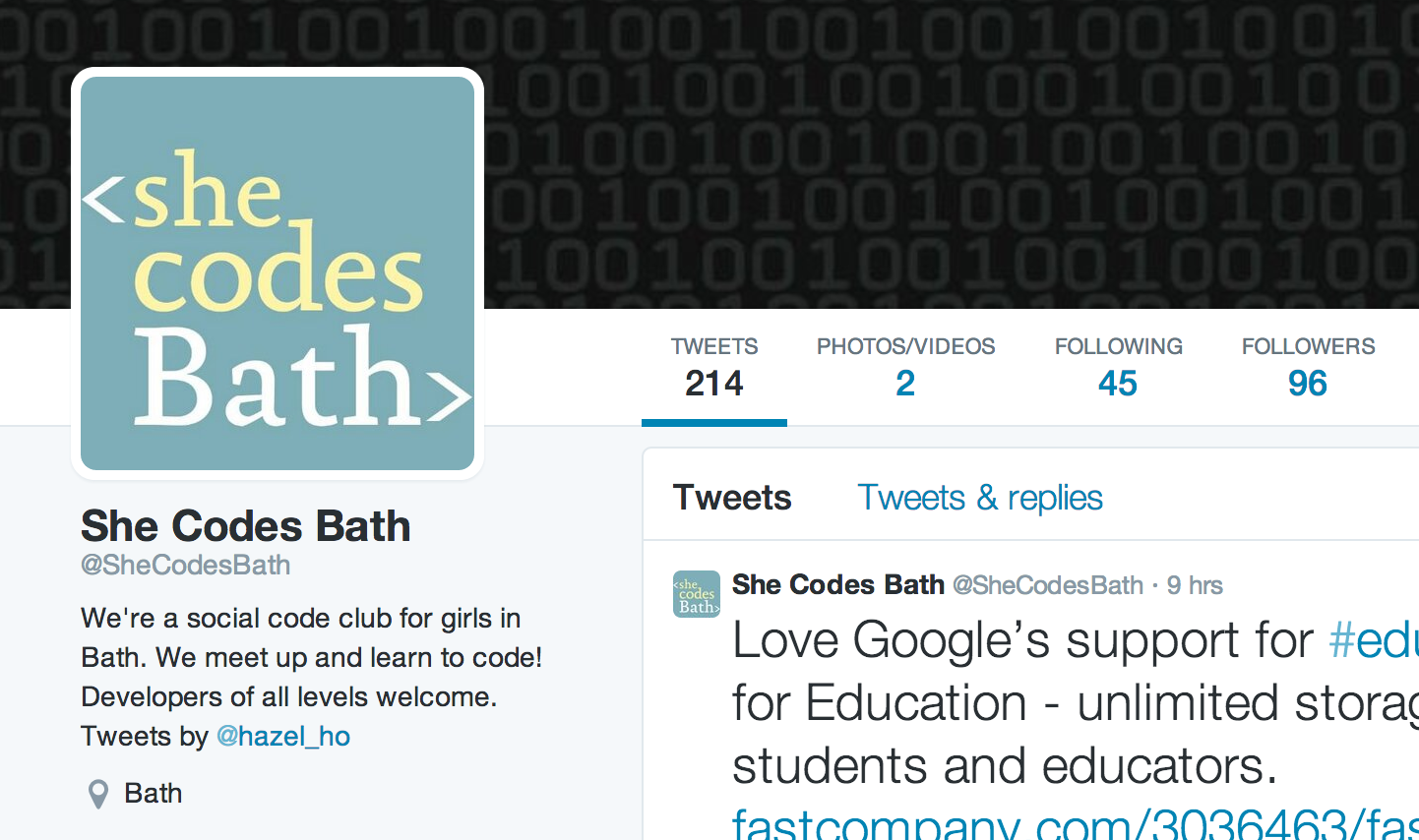Switch to Tweets & replies view

[980, 498]
